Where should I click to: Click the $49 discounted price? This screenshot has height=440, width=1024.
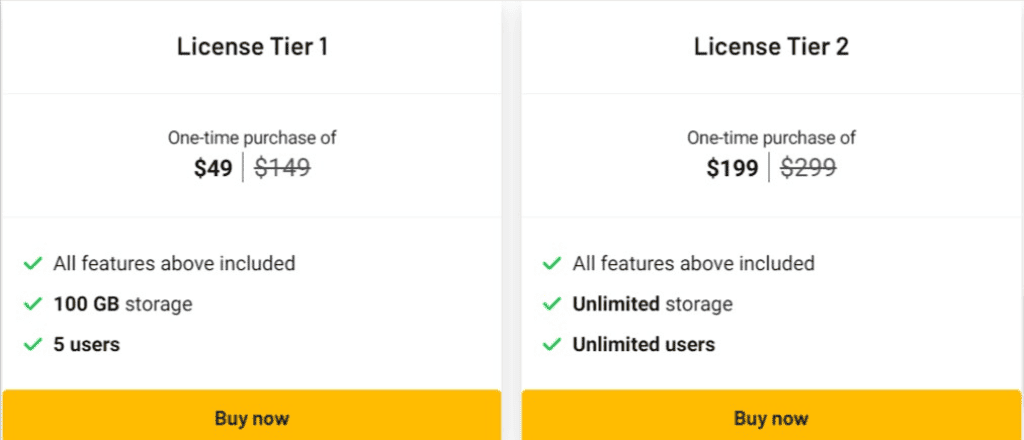(213, 168)
